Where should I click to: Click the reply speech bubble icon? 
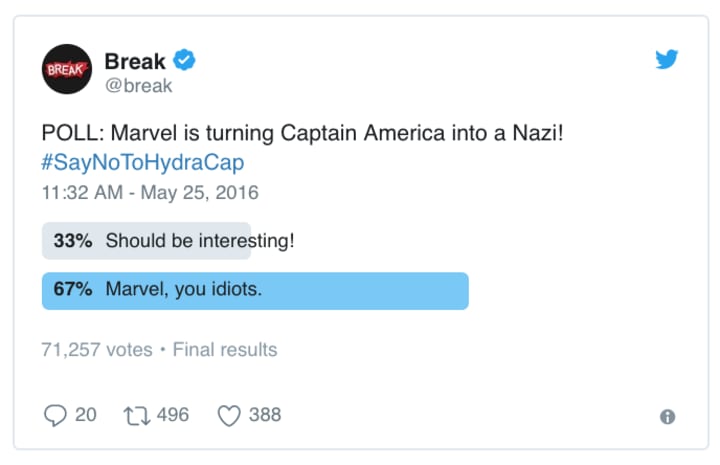(x=55, y=414)
